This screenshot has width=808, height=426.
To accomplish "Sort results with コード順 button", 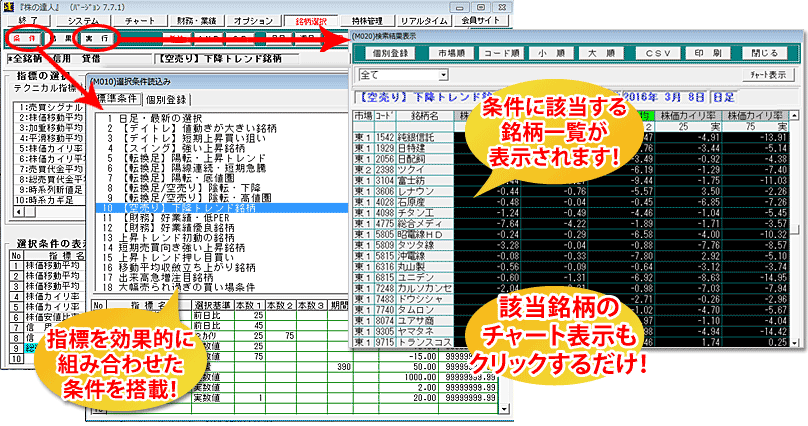I will (501, 53).
